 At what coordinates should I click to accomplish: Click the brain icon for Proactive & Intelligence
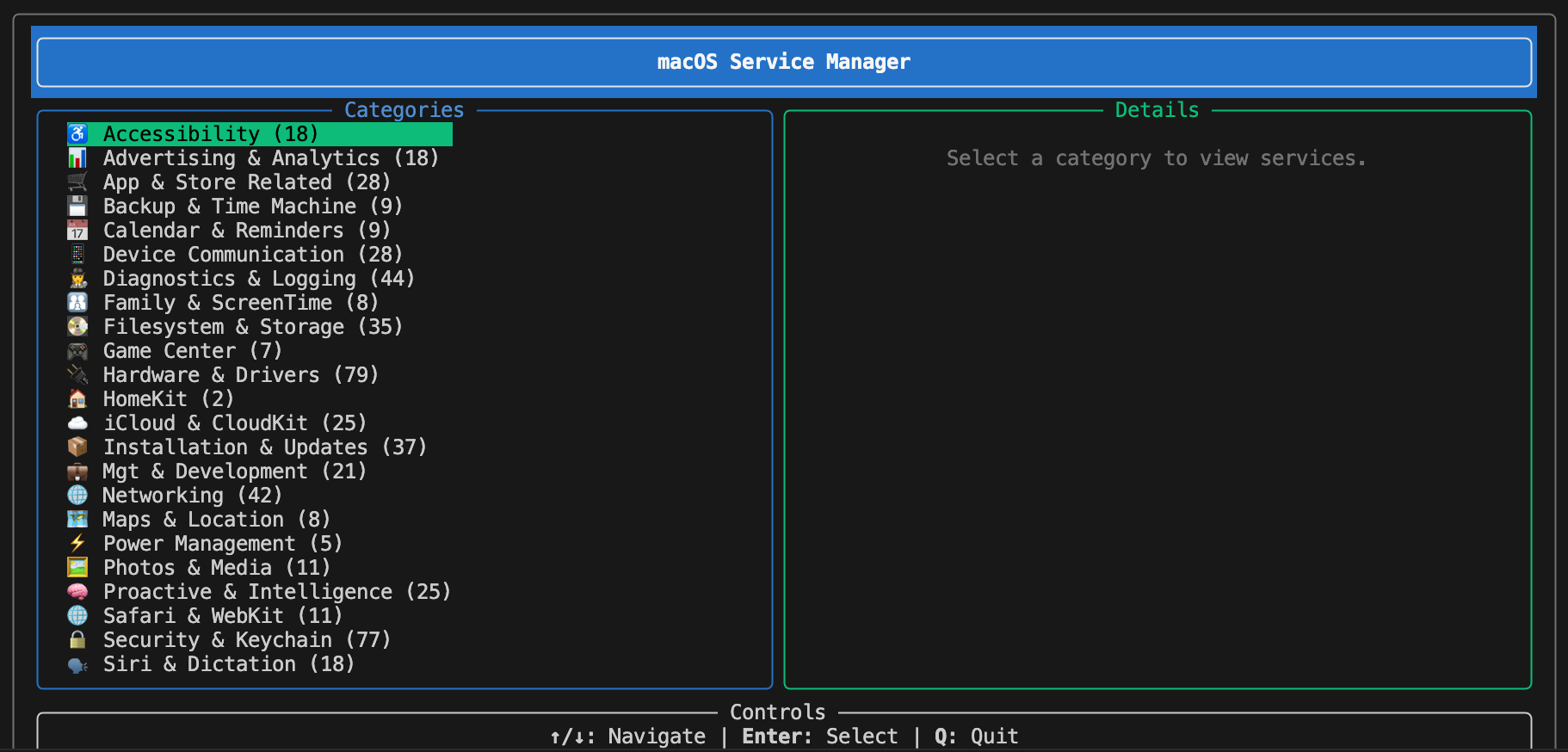tap(77, 591)
